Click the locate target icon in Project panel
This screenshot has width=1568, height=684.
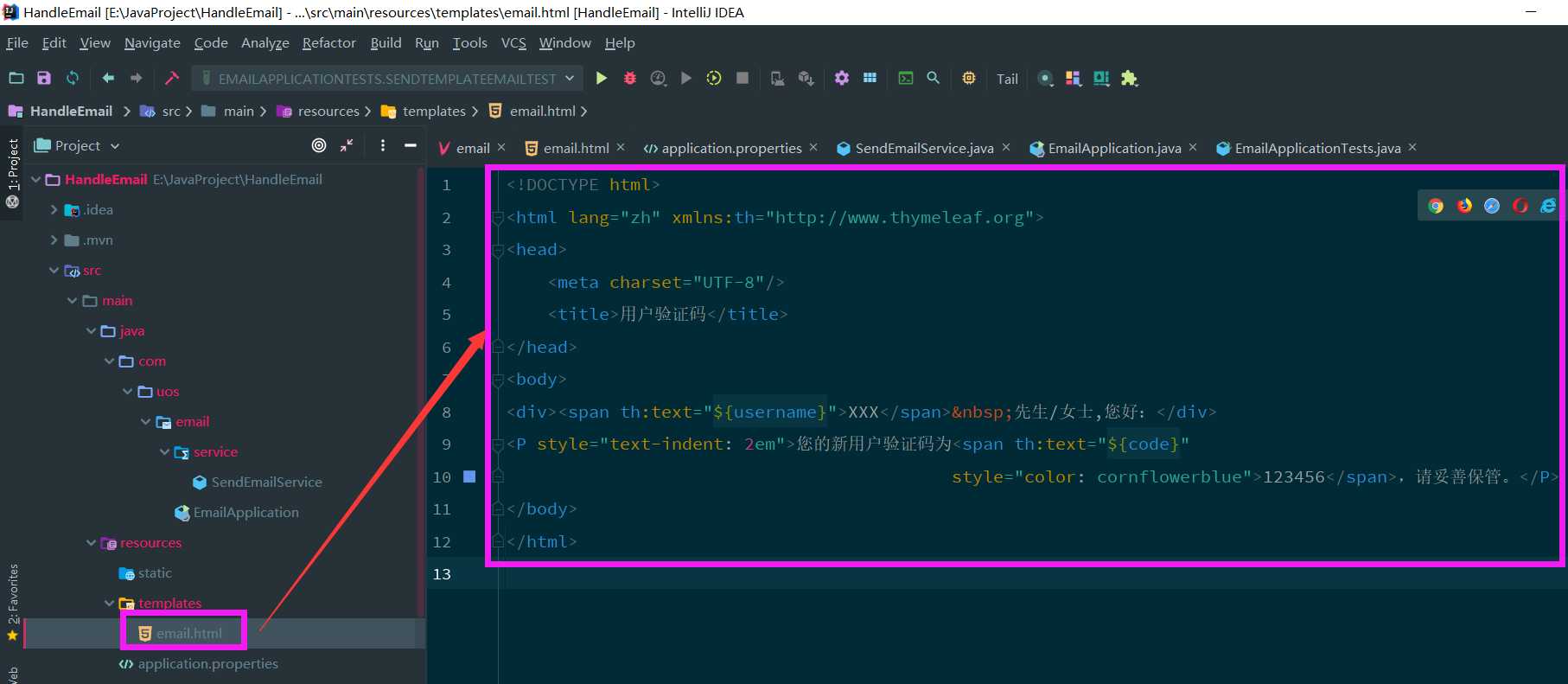coord(319,145)
